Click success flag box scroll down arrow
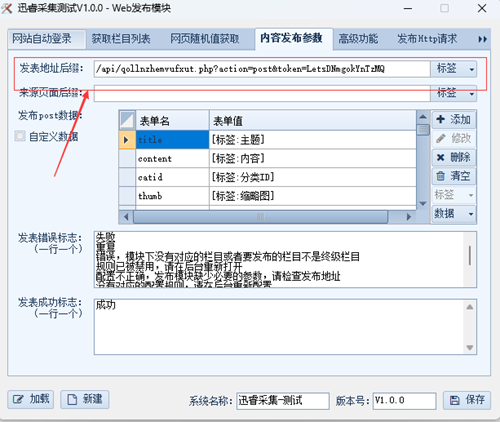The width and height of the screenshot is (500, 422). point(470,347)
